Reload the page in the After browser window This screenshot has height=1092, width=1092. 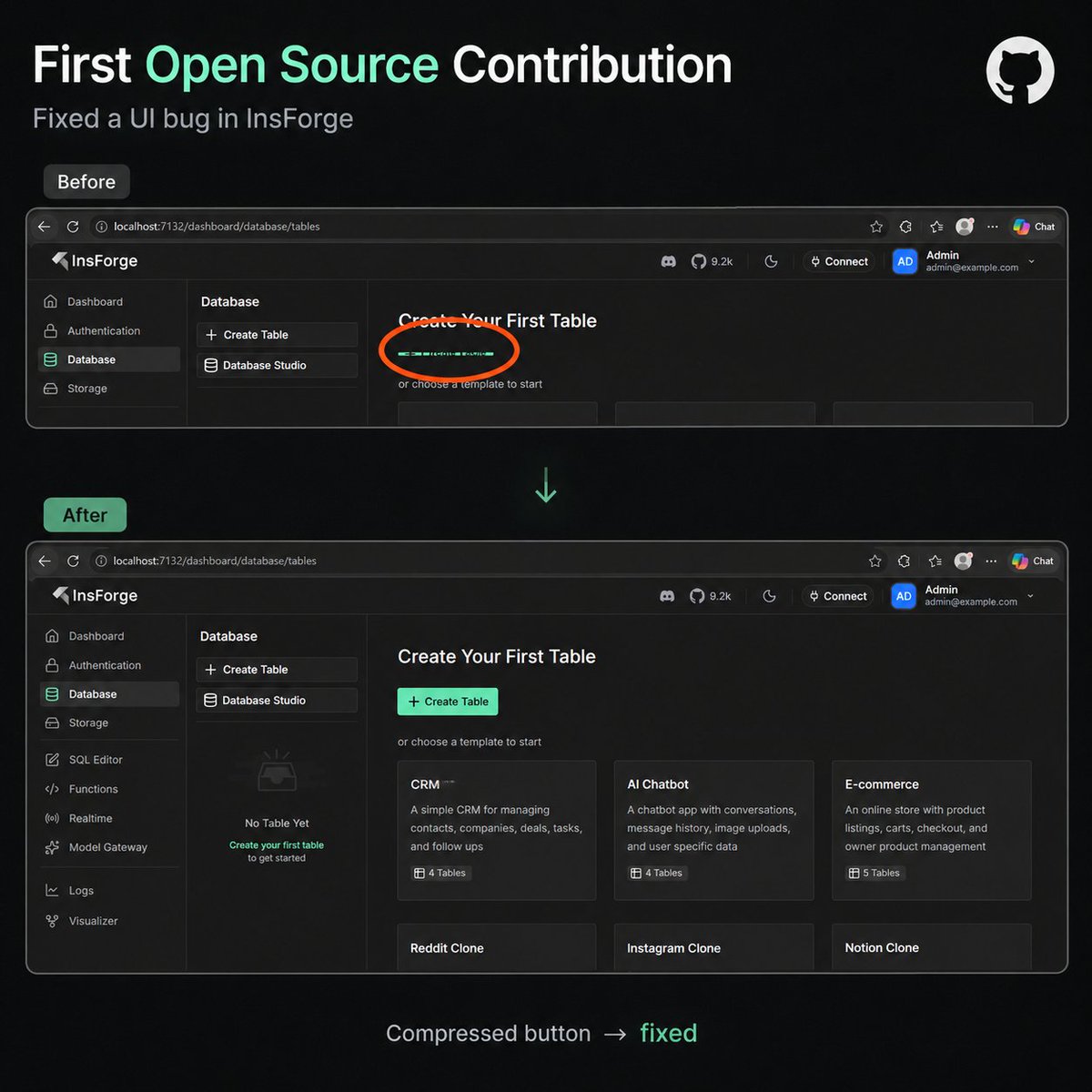(73, 561)
